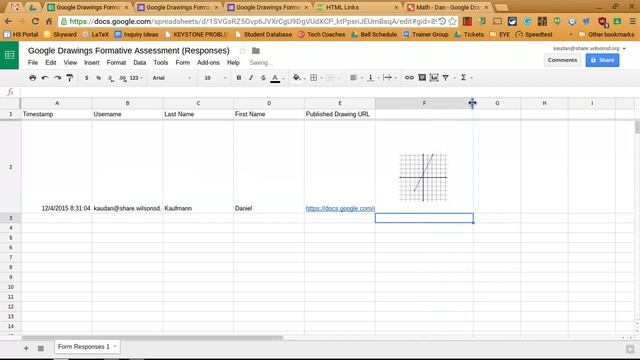640x360 pixels.
Task: Go back in browser
Action: click(x=8, y=21)
